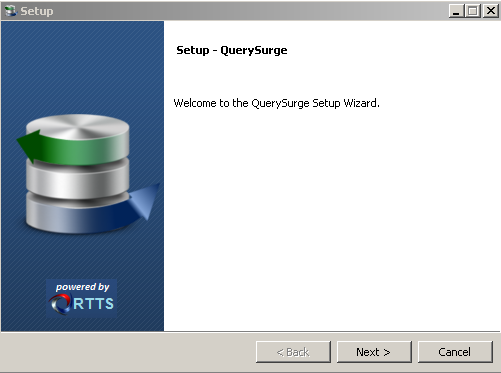Click the 'Setup' title bar text
The image size is (501, 373).
[37, 11]
